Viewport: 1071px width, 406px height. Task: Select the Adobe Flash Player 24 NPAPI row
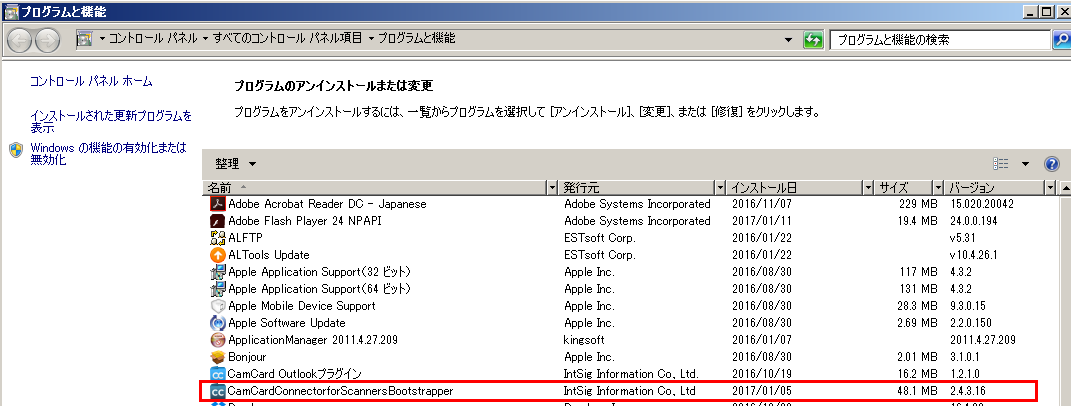pos(631,221)
